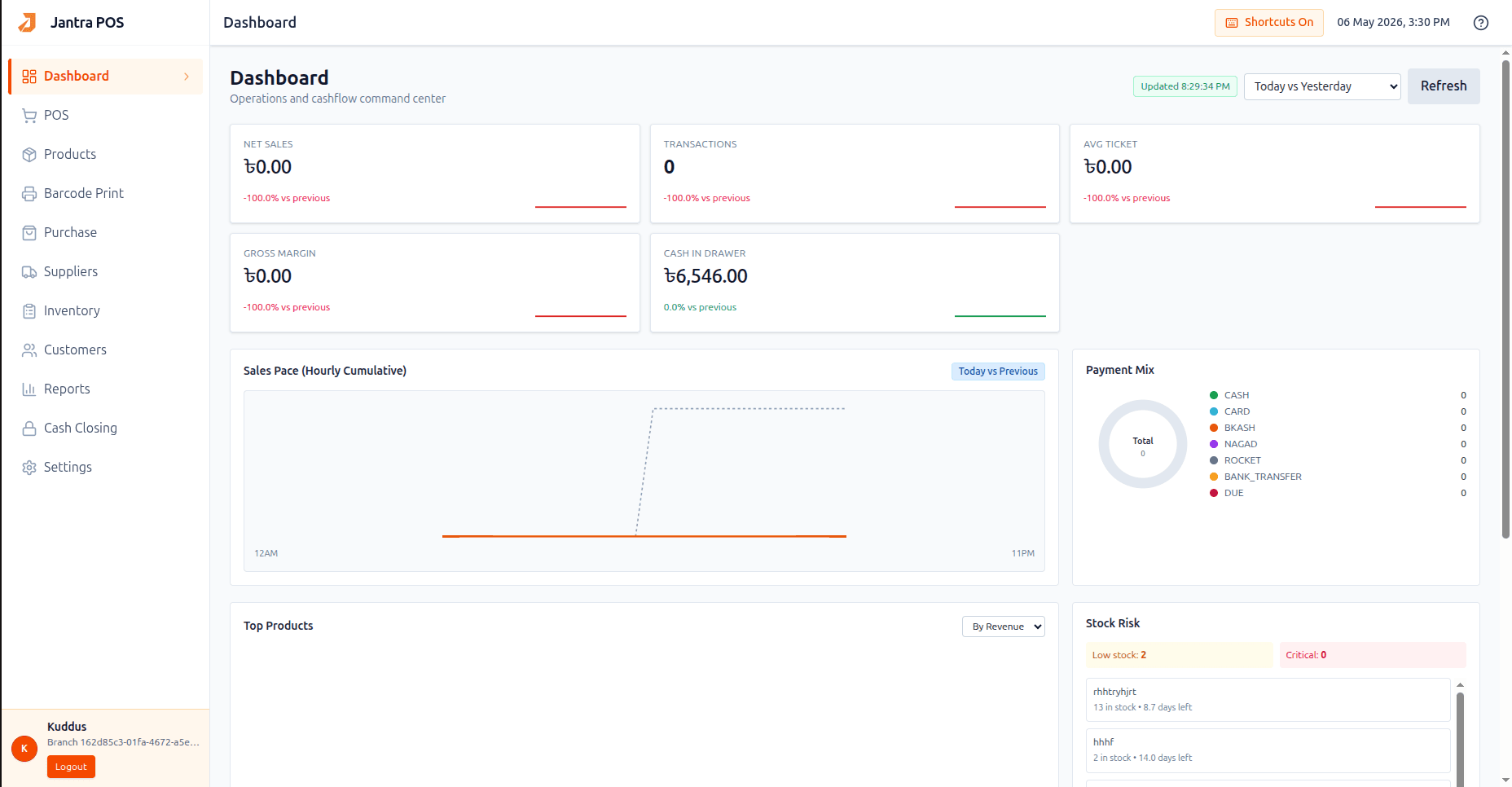The width and height of the screenshot is (1512, 787).
Task: Click the POS shopping cart icon
Action: [29, 116]
